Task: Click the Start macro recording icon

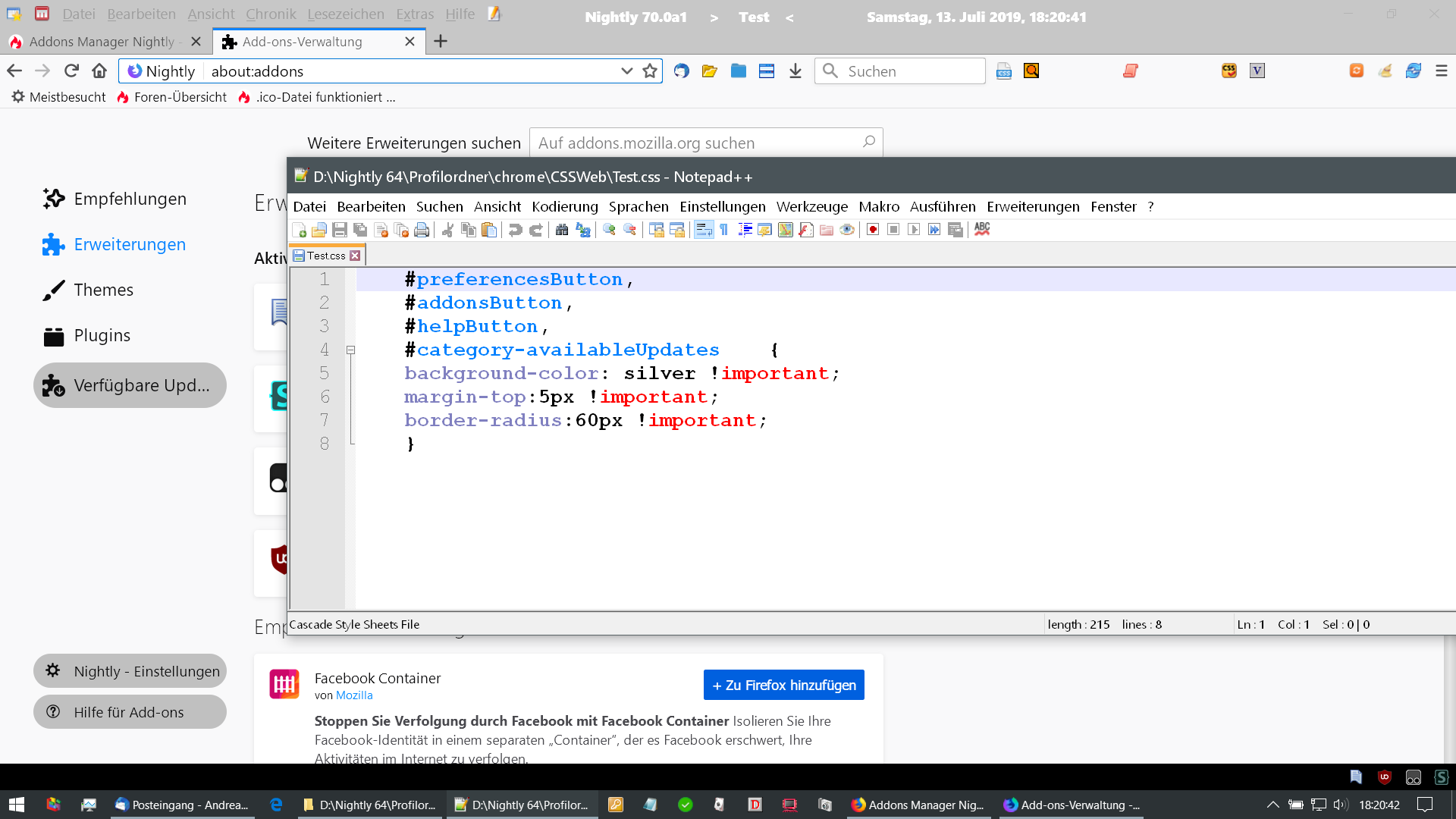Action: coord(873,230)
